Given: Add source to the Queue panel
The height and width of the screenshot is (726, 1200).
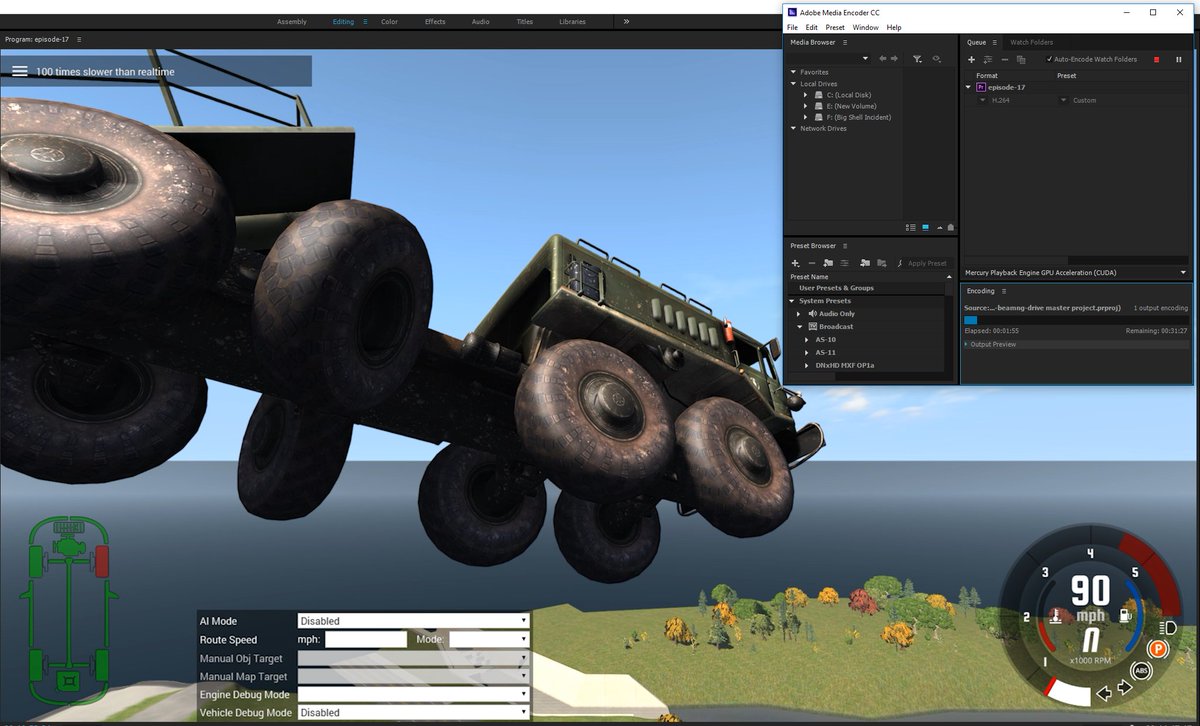Looking at the screenshot, I should 971,60.
